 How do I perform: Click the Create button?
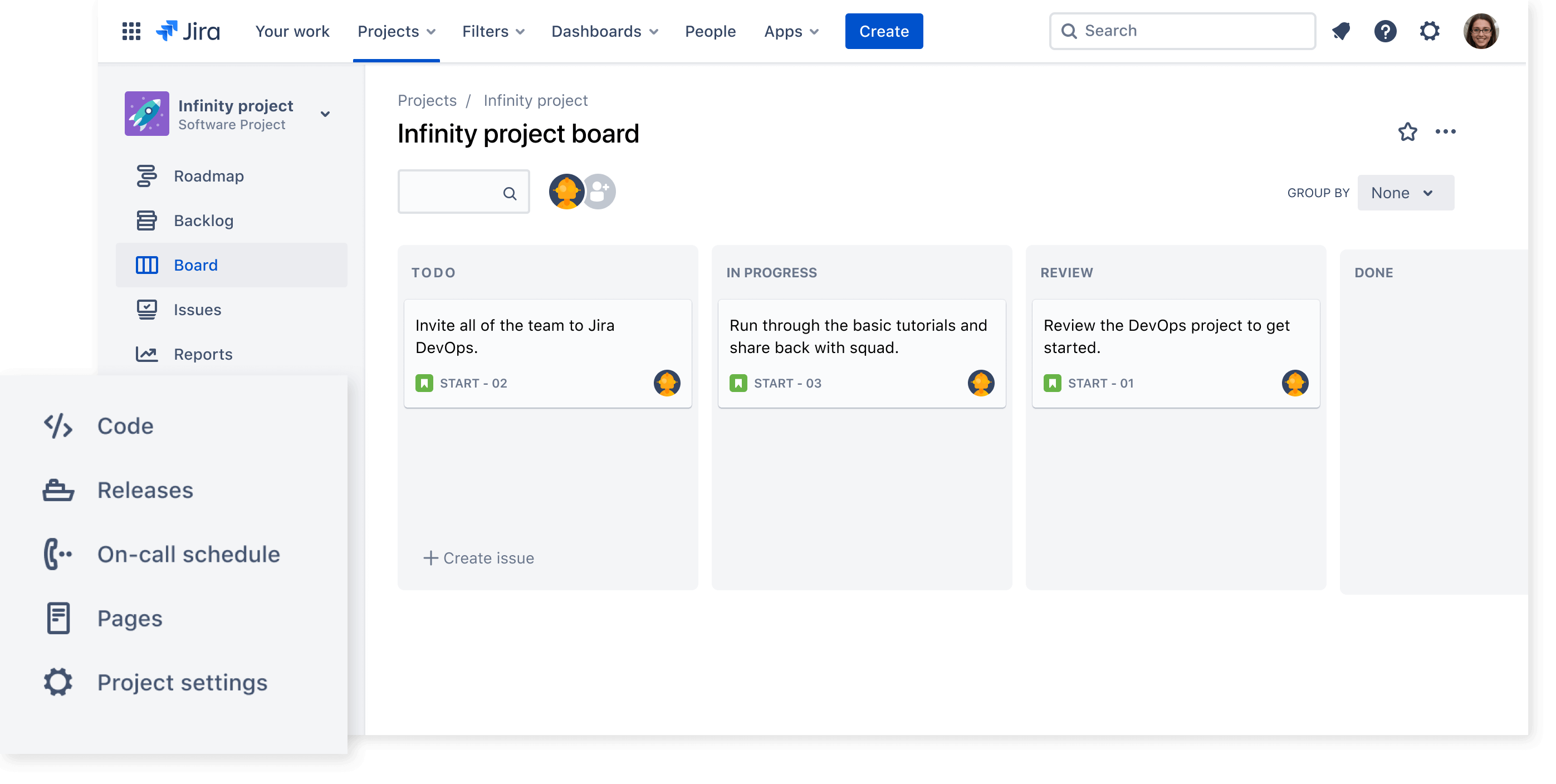[x=884, y=30]
